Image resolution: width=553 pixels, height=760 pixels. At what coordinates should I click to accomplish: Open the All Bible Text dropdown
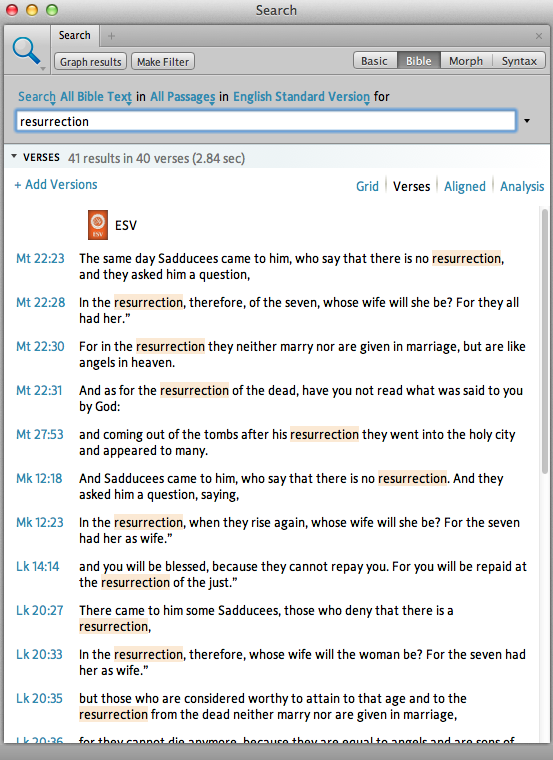(96, 97)
